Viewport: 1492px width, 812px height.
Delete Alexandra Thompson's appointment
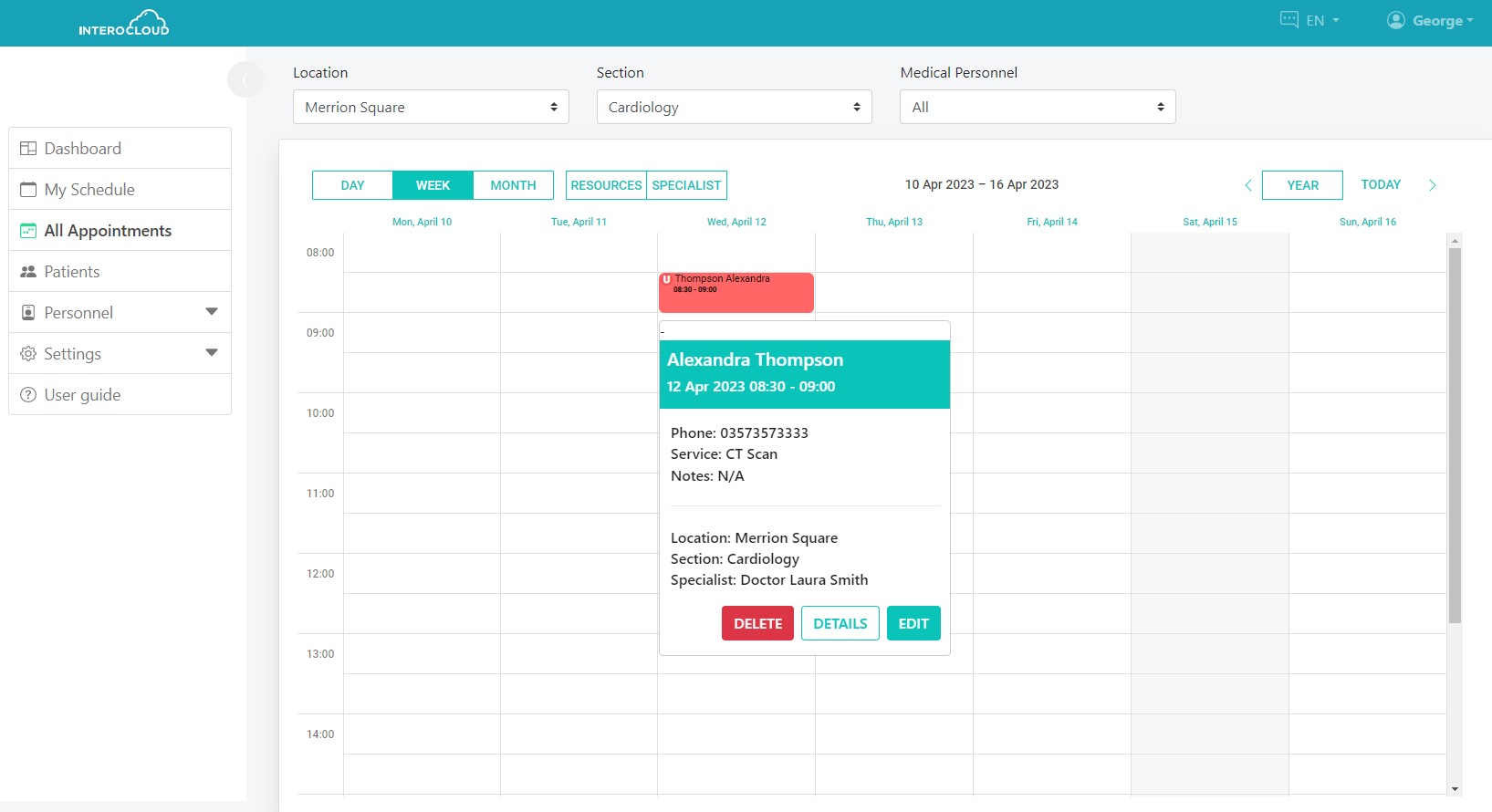(x=757, y=624)
